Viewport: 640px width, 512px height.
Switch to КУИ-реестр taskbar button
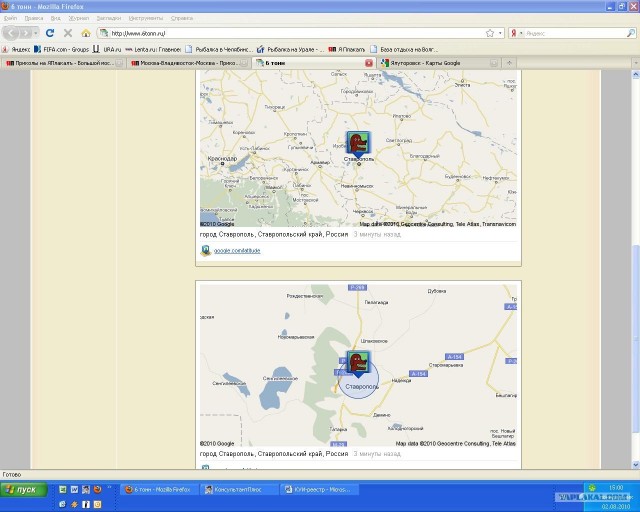pos(320,489)
